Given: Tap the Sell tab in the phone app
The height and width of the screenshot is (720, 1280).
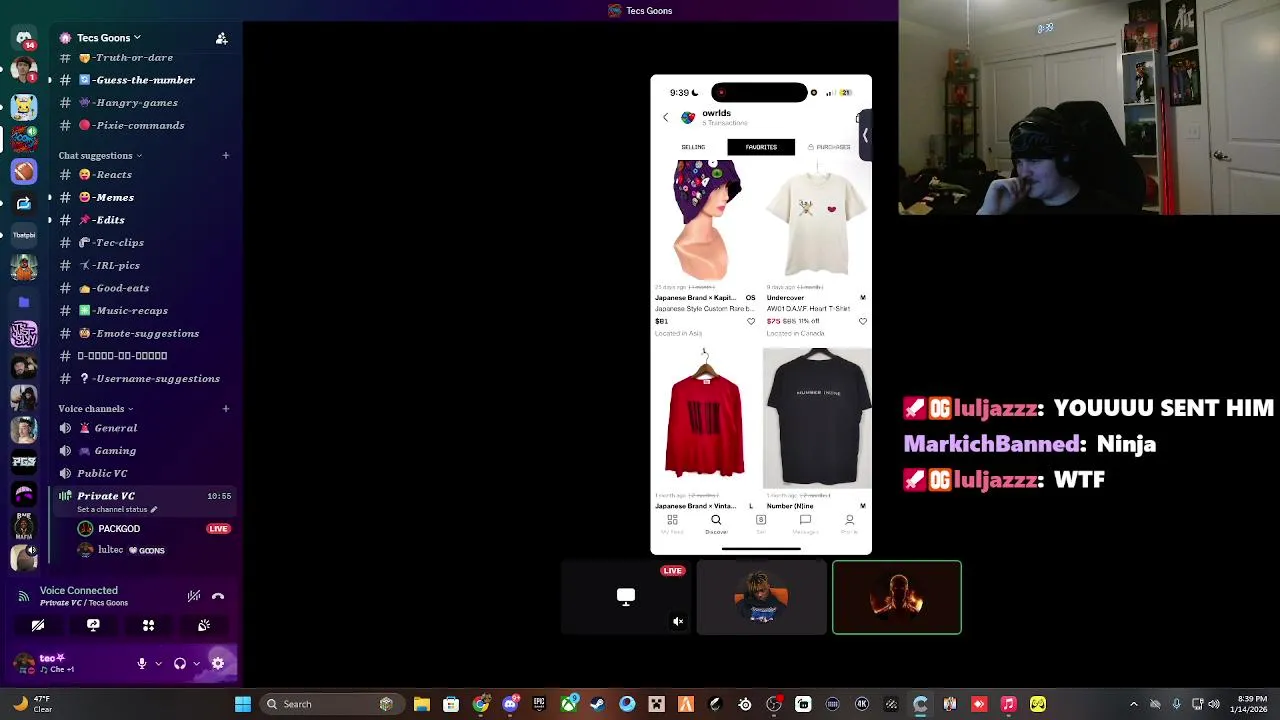Looking at the screenshot, I should [761, 523].
